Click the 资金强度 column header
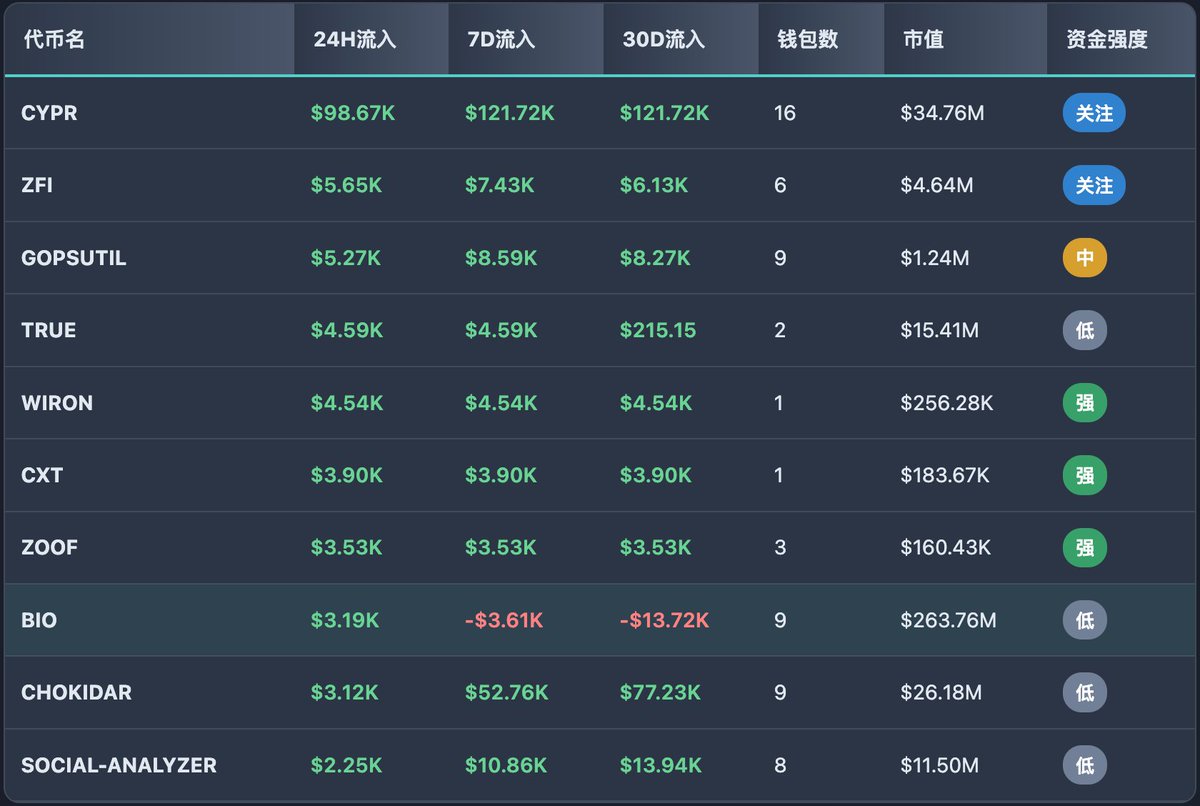This screenshot has height=806, width=1200. tap(1106, 40)
